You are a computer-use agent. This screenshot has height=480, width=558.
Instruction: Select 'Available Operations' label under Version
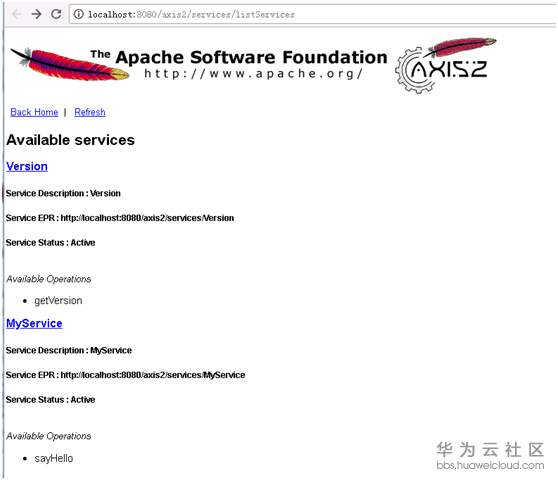click(x=49, y=279)
